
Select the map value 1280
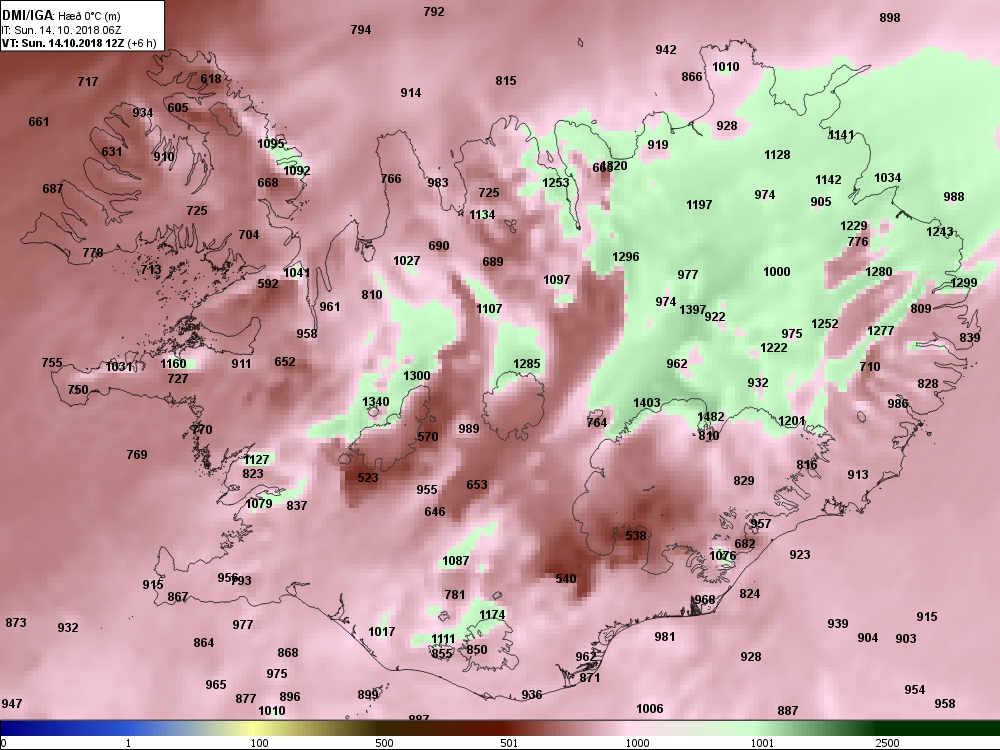pos(879,272)
